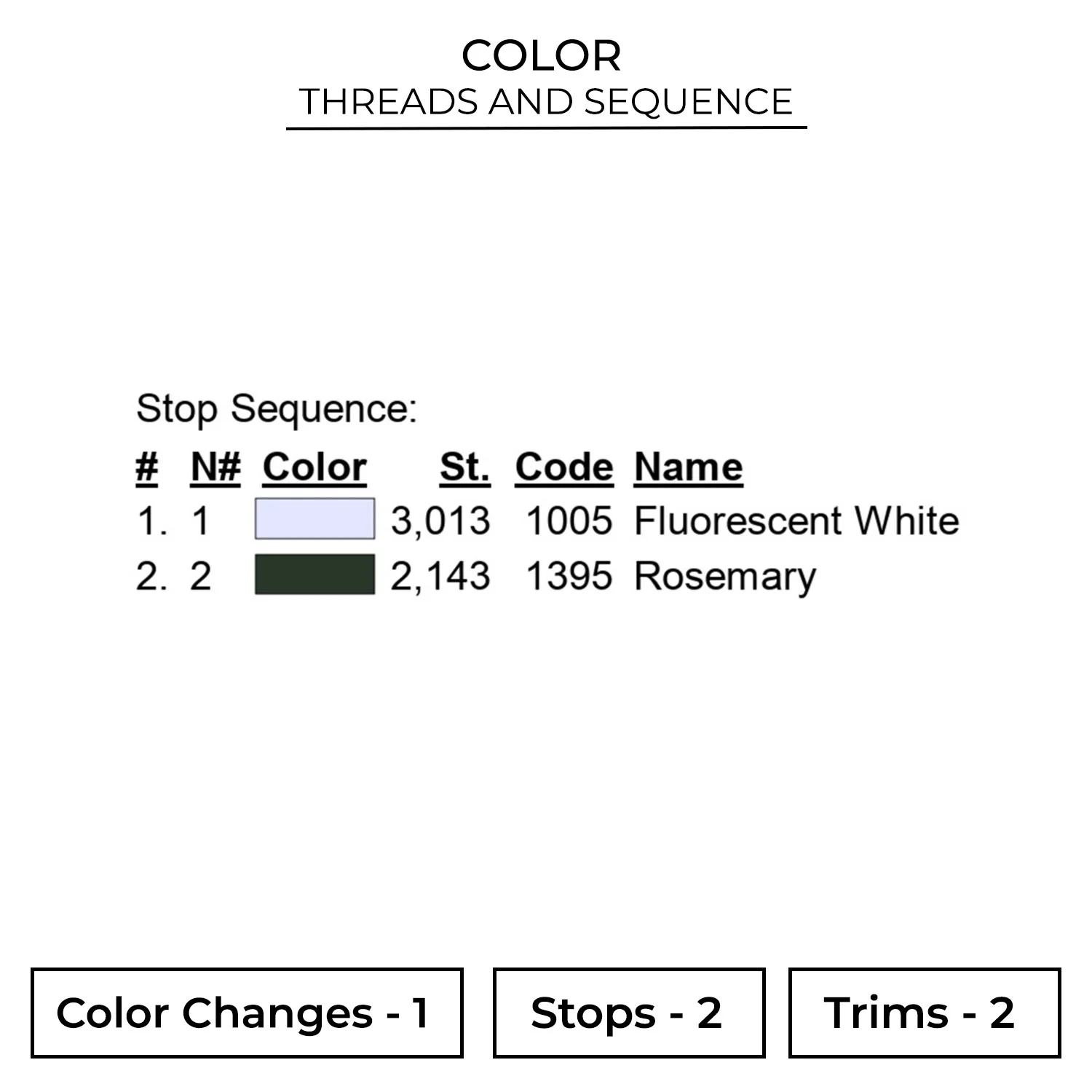Click thread code 1005
This screenshot has width=1092, height=1092.
pyautogui.click(x=569, y=521)
